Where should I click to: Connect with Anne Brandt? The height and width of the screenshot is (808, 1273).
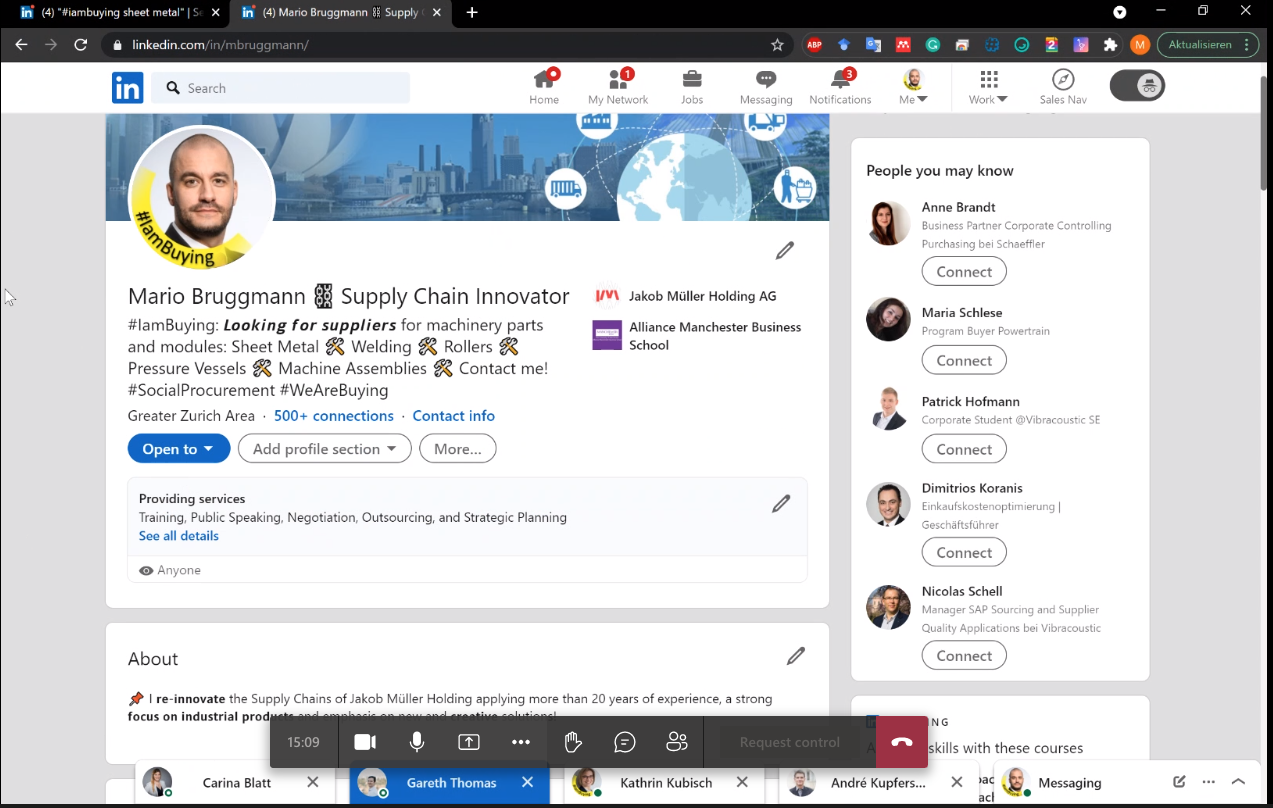pyautogui.click(x=964, y=271)
